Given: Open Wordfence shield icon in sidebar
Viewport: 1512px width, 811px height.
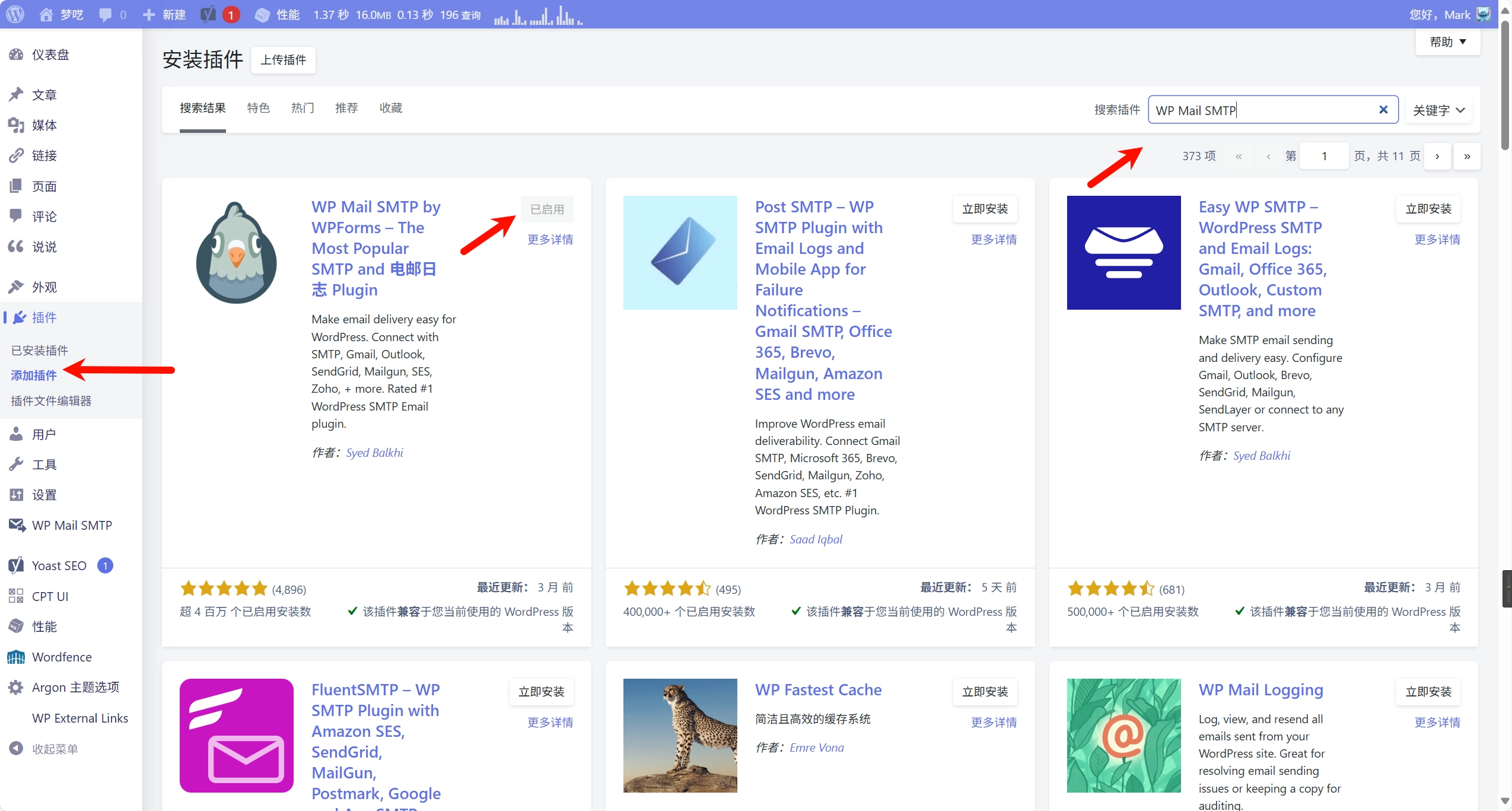Looking at the screenshot, I should 16,657.
